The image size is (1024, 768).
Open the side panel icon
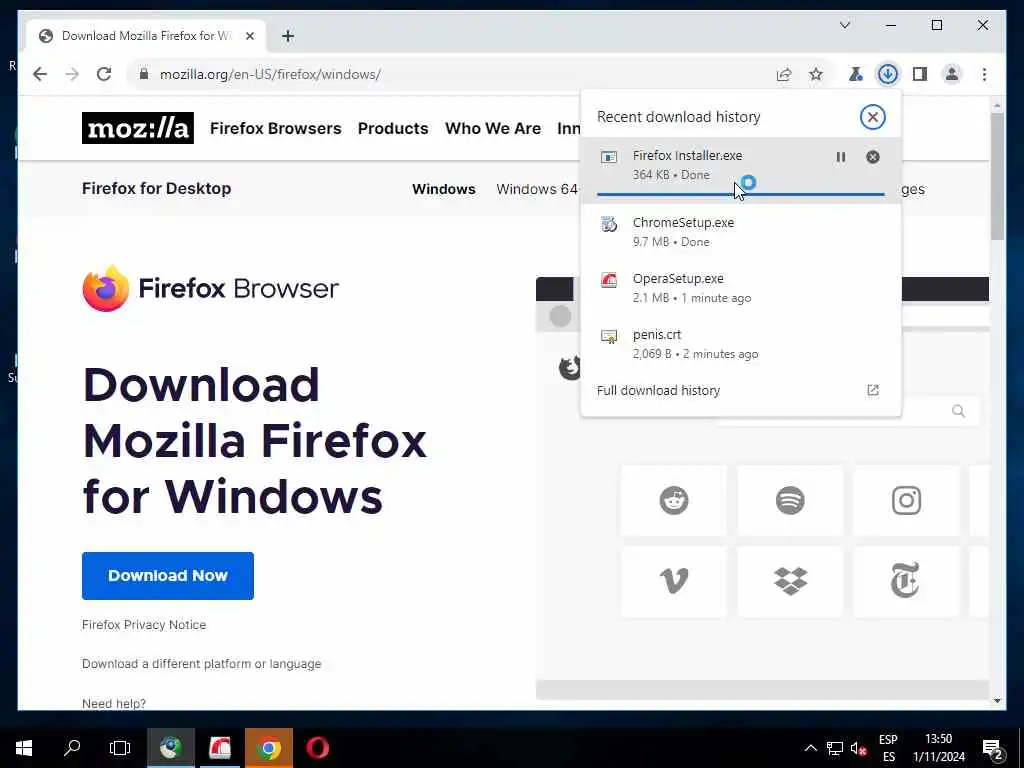[x=920, y=74]
